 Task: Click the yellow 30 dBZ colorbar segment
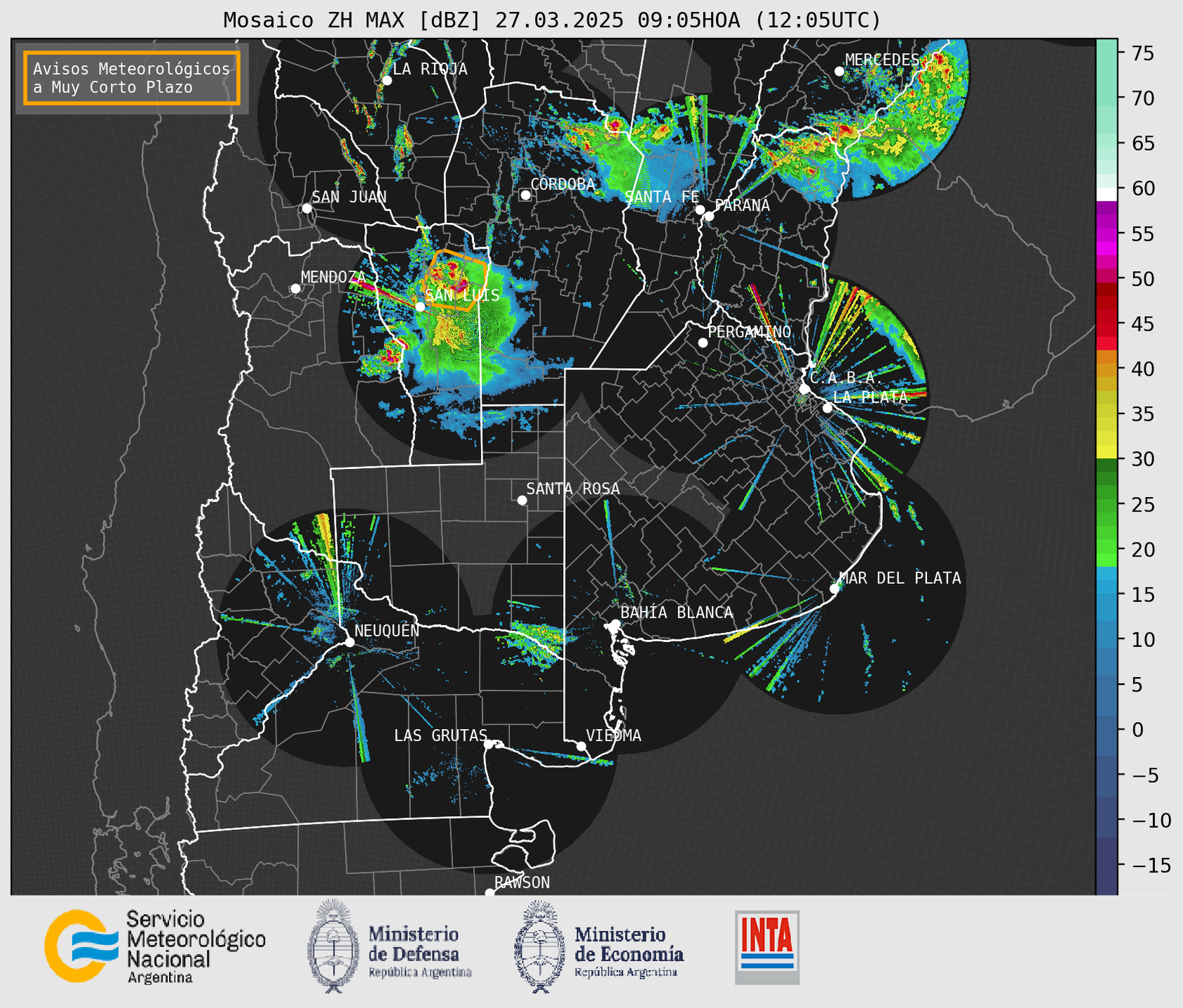1107,452
